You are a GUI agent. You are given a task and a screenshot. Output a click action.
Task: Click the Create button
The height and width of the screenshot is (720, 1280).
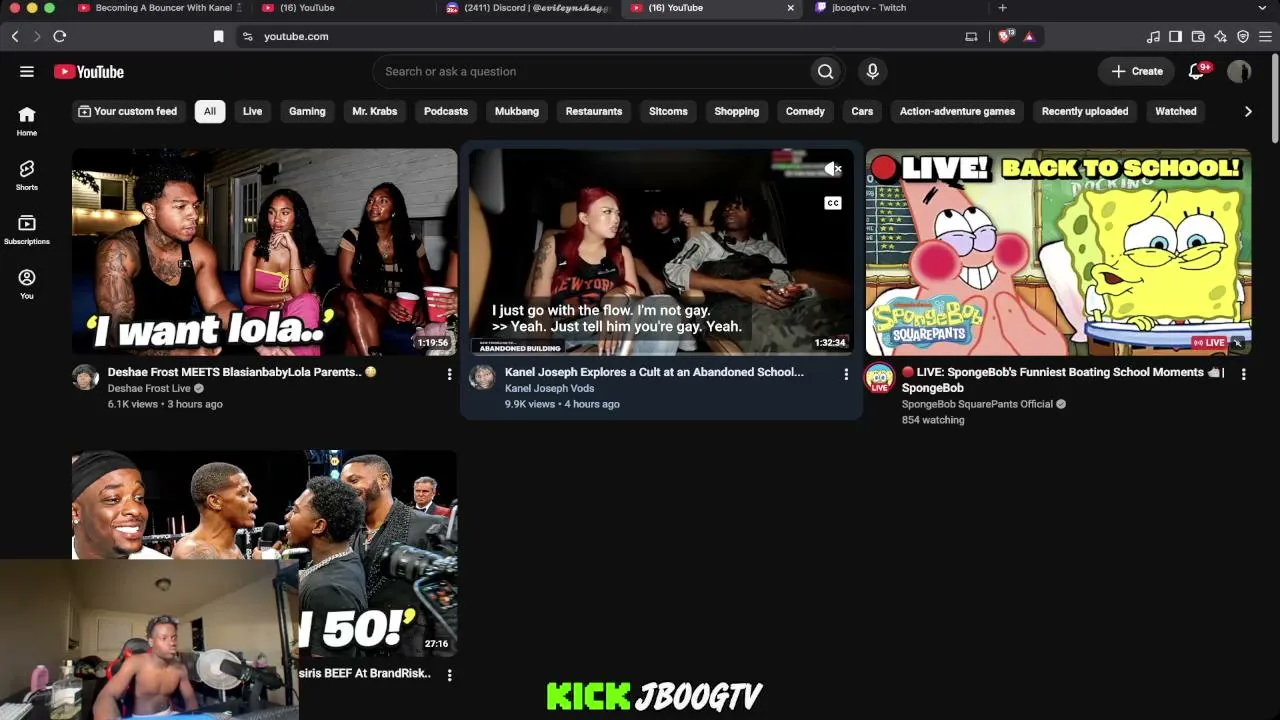(1137, 71)
